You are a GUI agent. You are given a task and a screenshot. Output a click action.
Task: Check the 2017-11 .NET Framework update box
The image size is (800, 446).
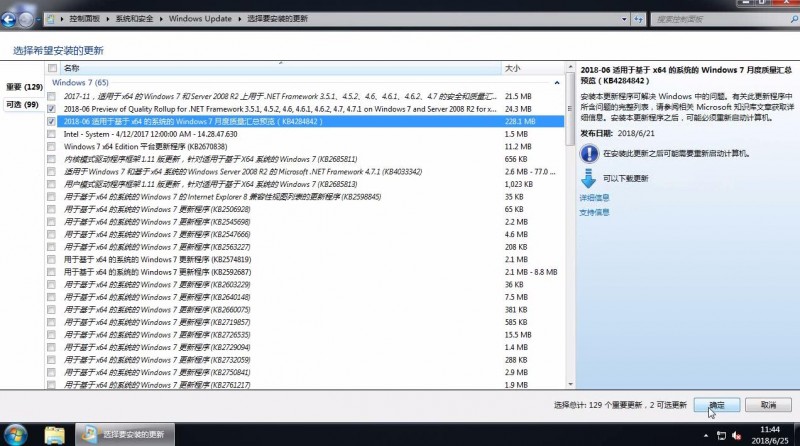tap(52, 96)
